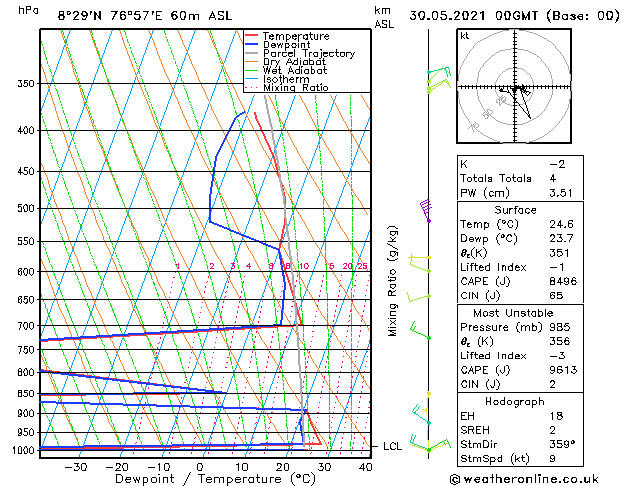Click the 700 pressure level label
This screenshot has height=486, width=629.
pos(26,326)
